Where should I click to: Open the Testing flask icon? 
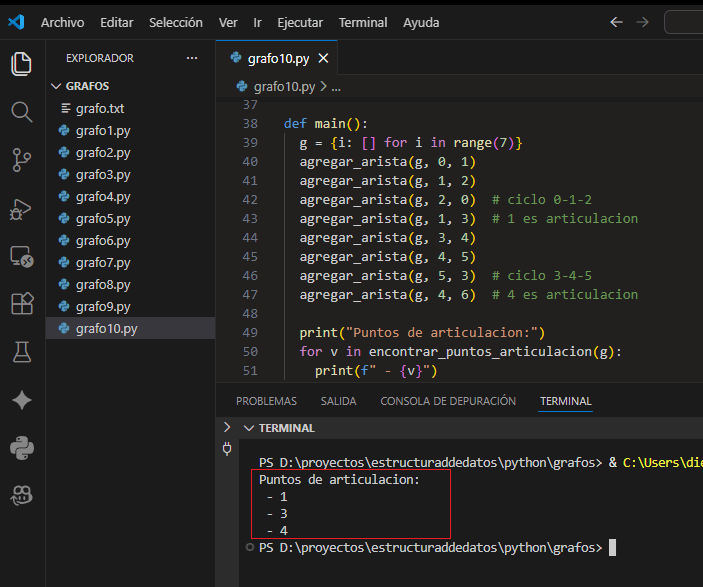[x=21, y=351]
